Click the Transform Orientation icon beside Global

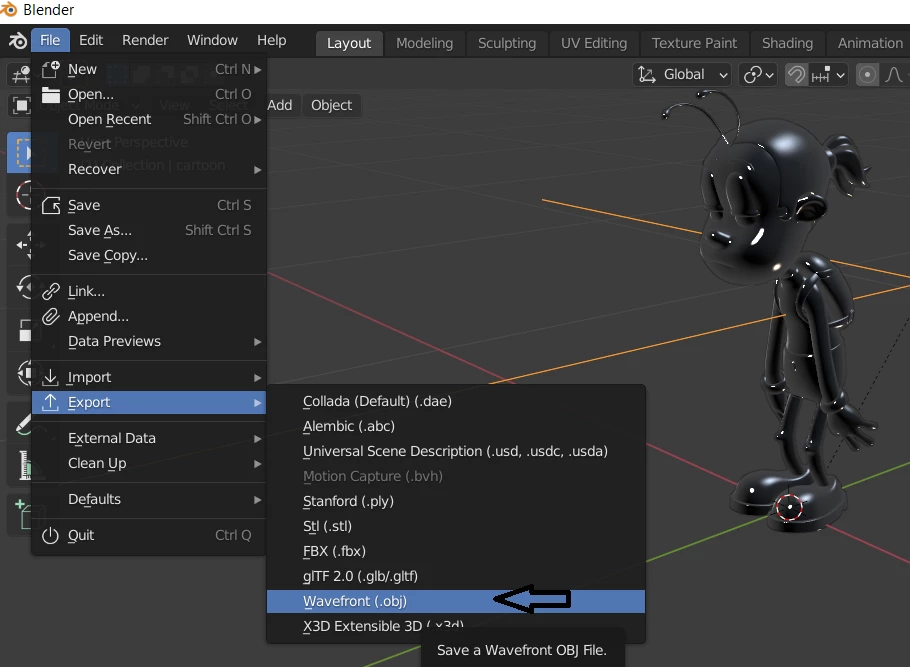pyautogui.click(x=647, y=74)
